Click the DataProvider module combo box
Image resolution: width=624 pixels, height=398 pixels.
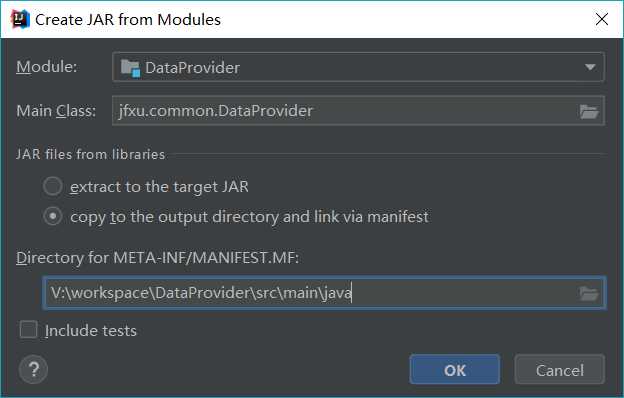click(359, 67)
